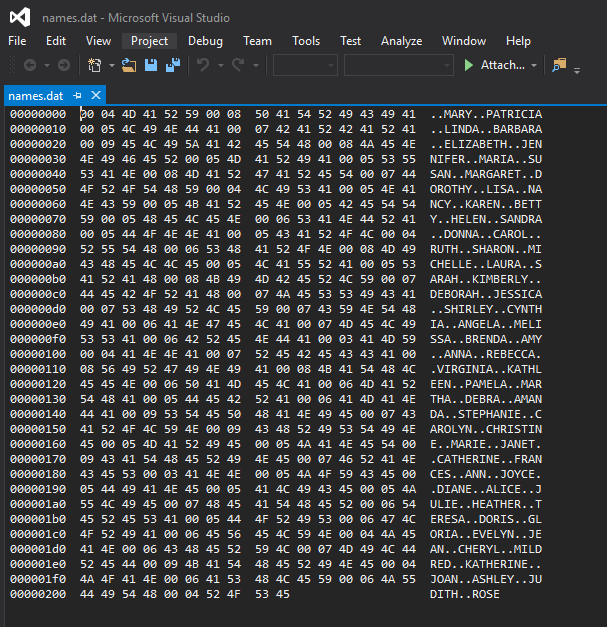Select the names.dat document tab

[x=36, y=96]
